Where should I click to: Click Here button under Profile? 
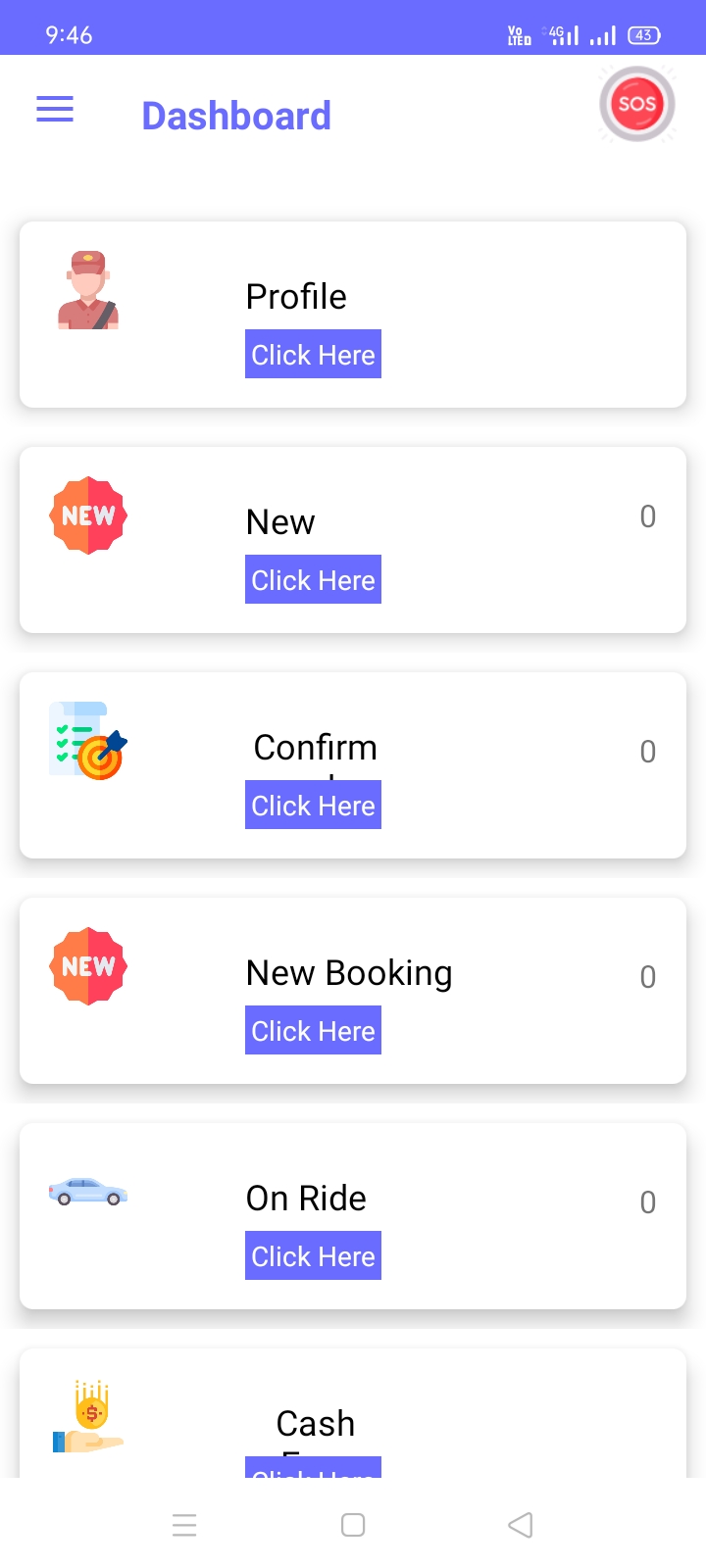pos(313,354)
